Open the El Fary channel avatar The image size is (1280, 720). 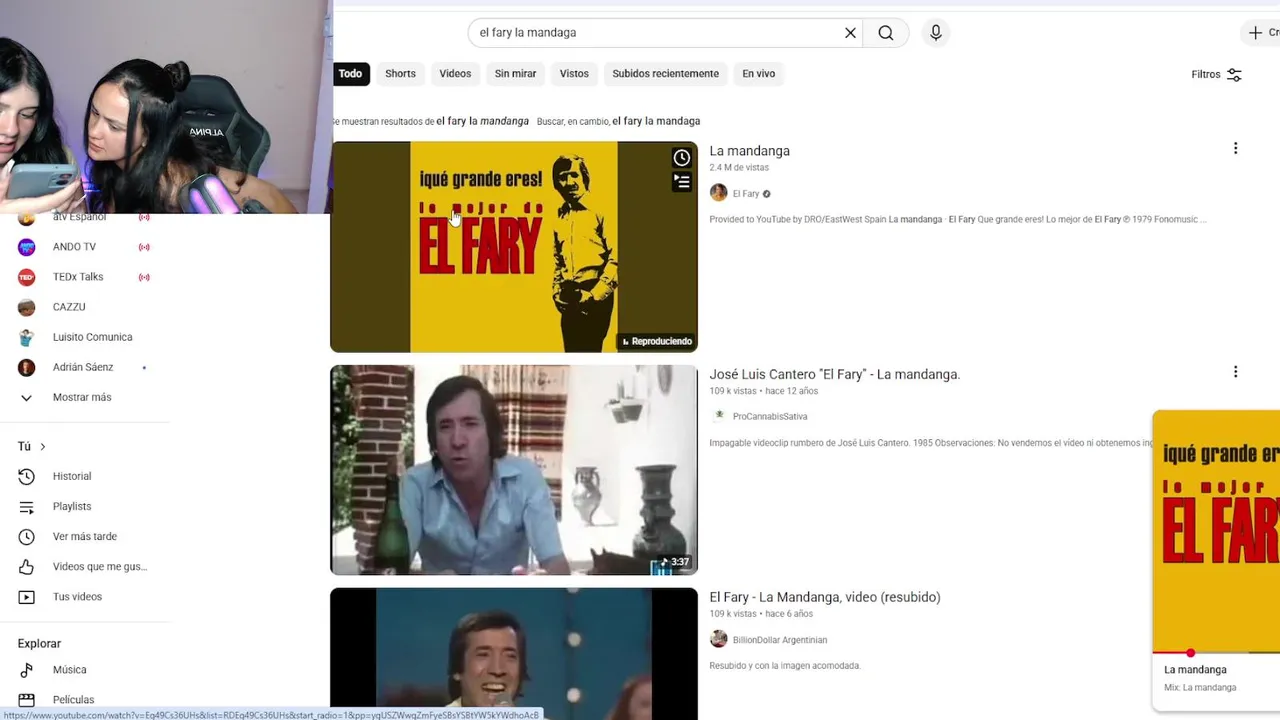click(x=718, y=193)
